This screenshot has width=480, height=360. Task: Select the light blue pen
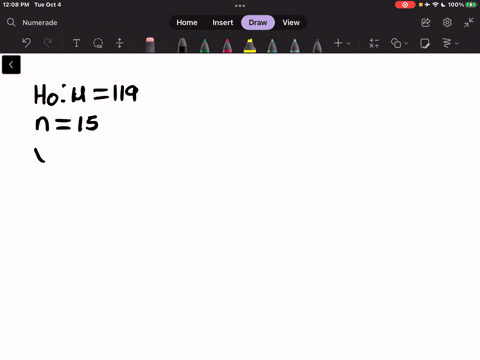[295, 46]
